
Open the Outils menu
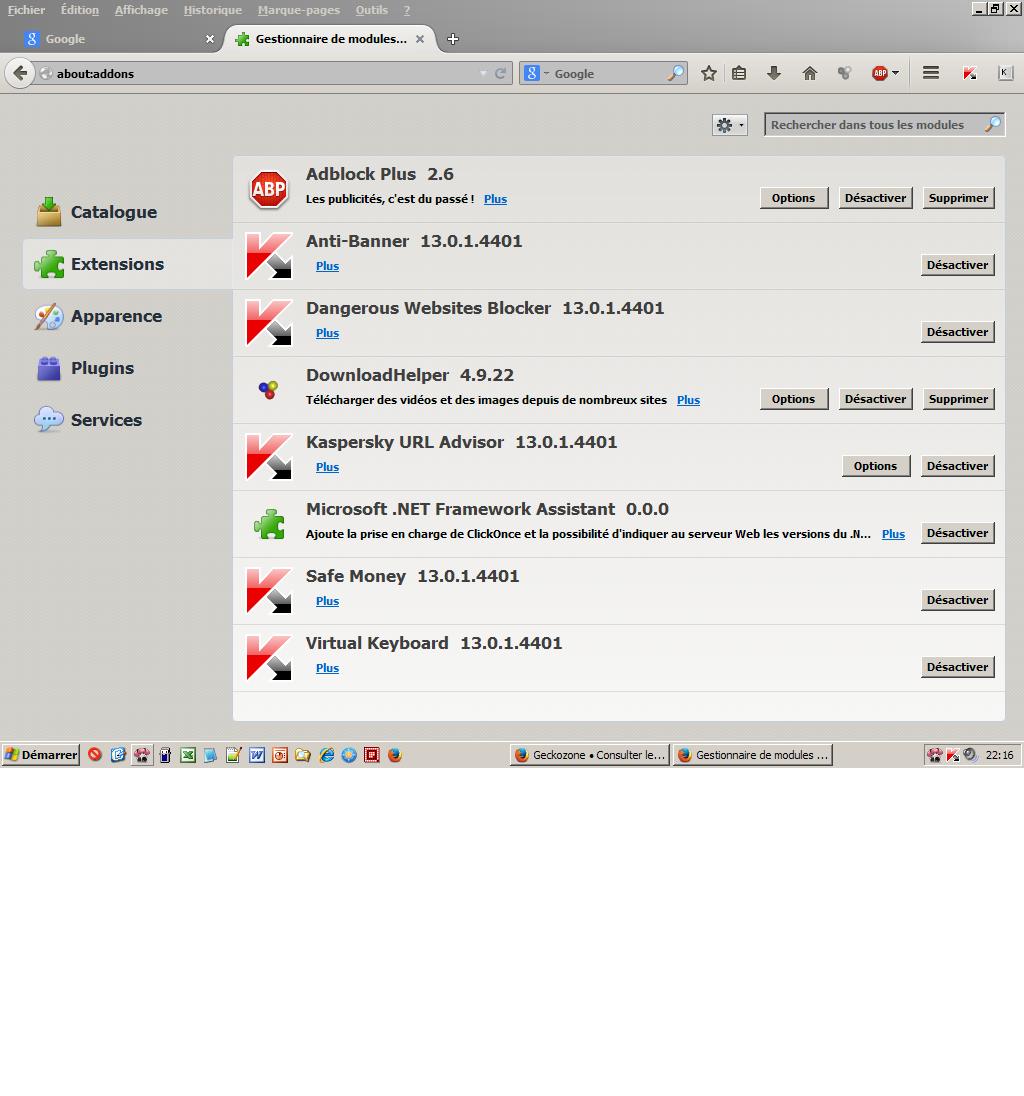(x=371, y=10)
